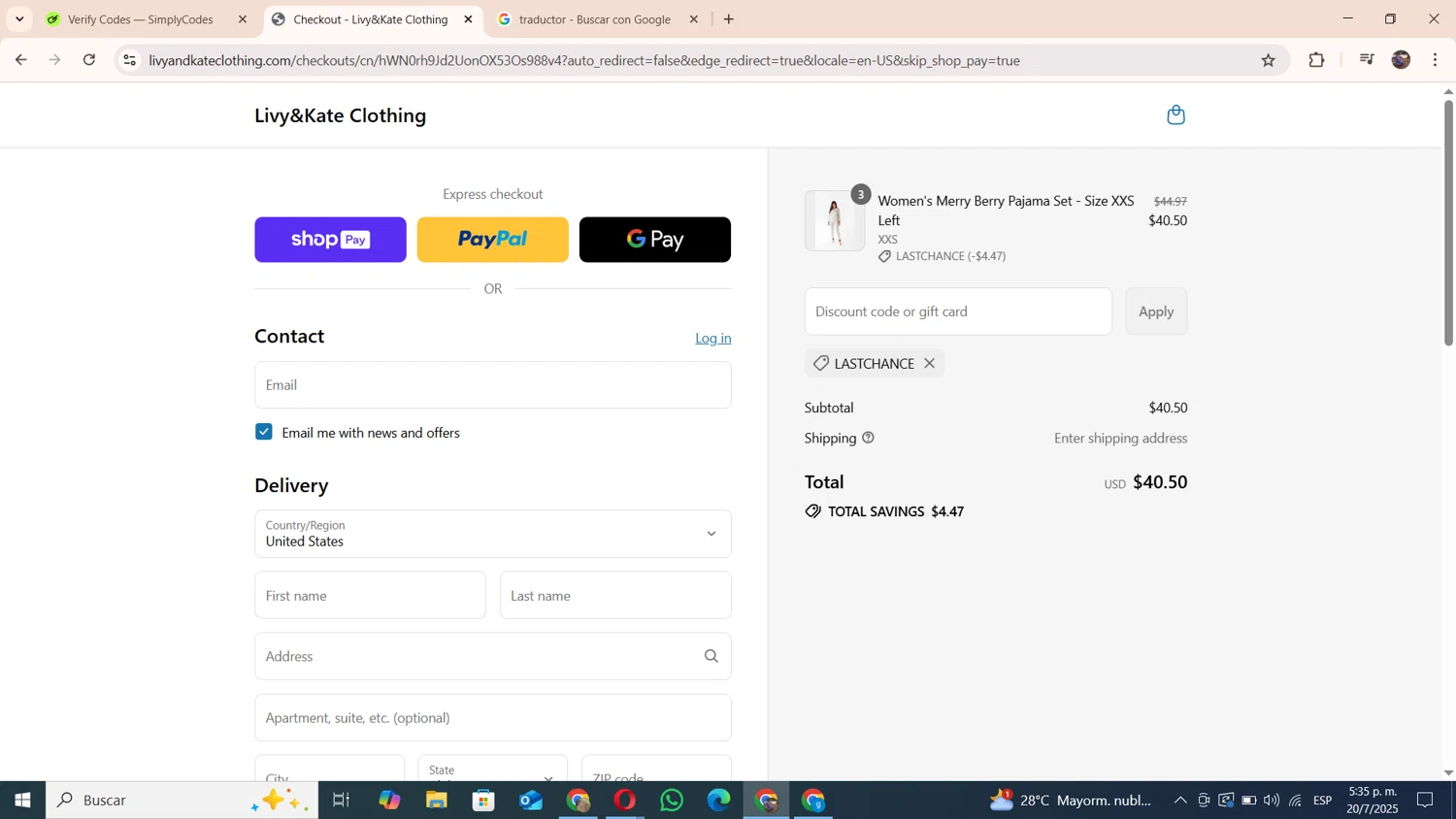Open weather widget showing 28°C
The image size is (1456, 819).
(x=1070, y=801)
